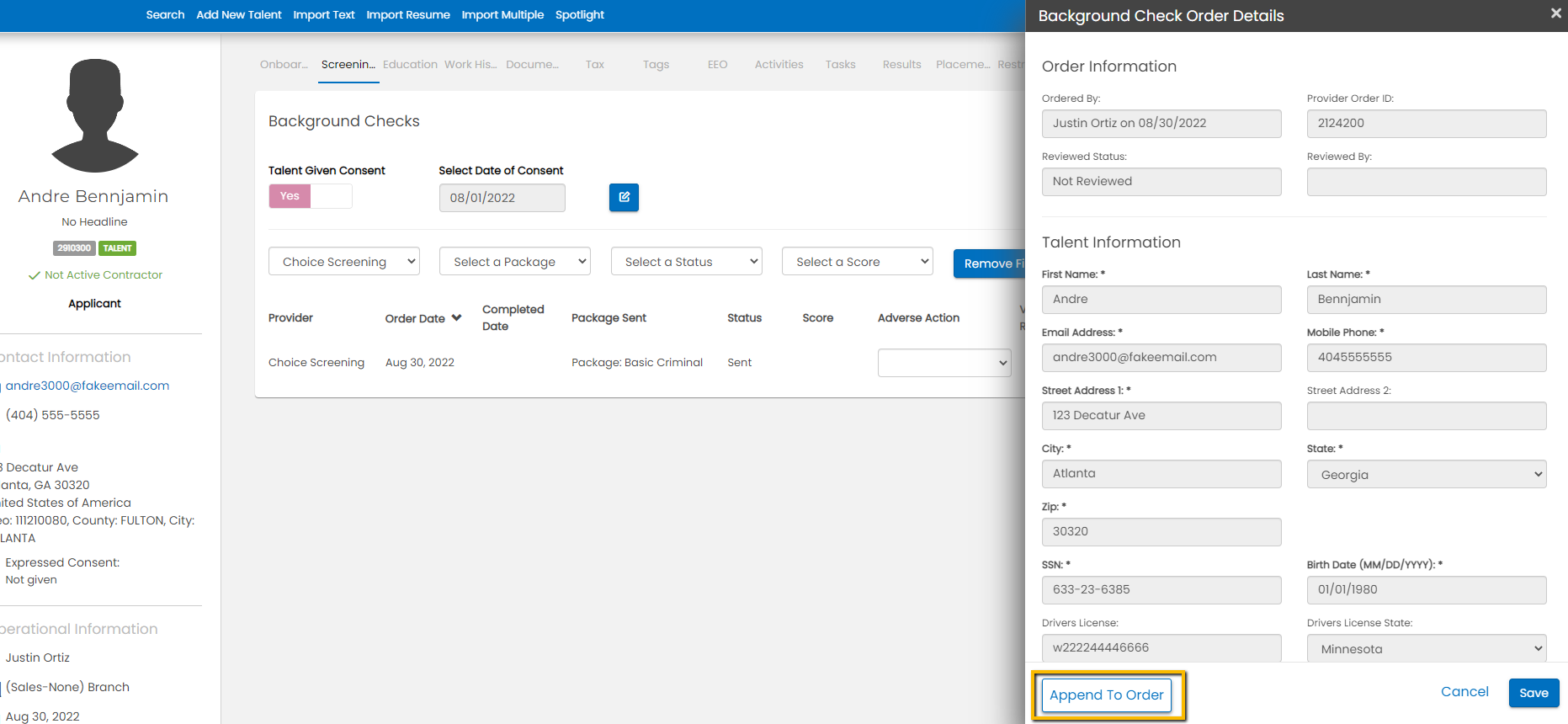
Task: Click the (404) 555-5555 phone number
Action: click(53, 415)
